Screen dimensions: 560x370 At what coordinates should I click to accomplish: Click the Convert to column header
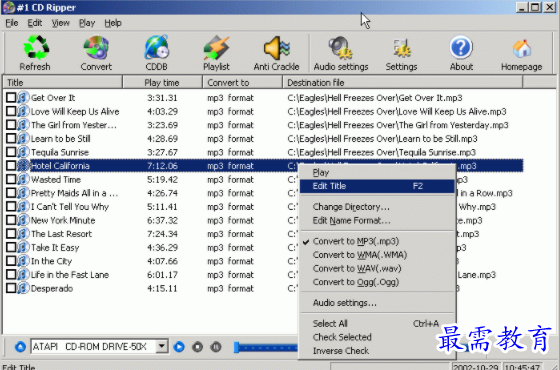[243, 82]
